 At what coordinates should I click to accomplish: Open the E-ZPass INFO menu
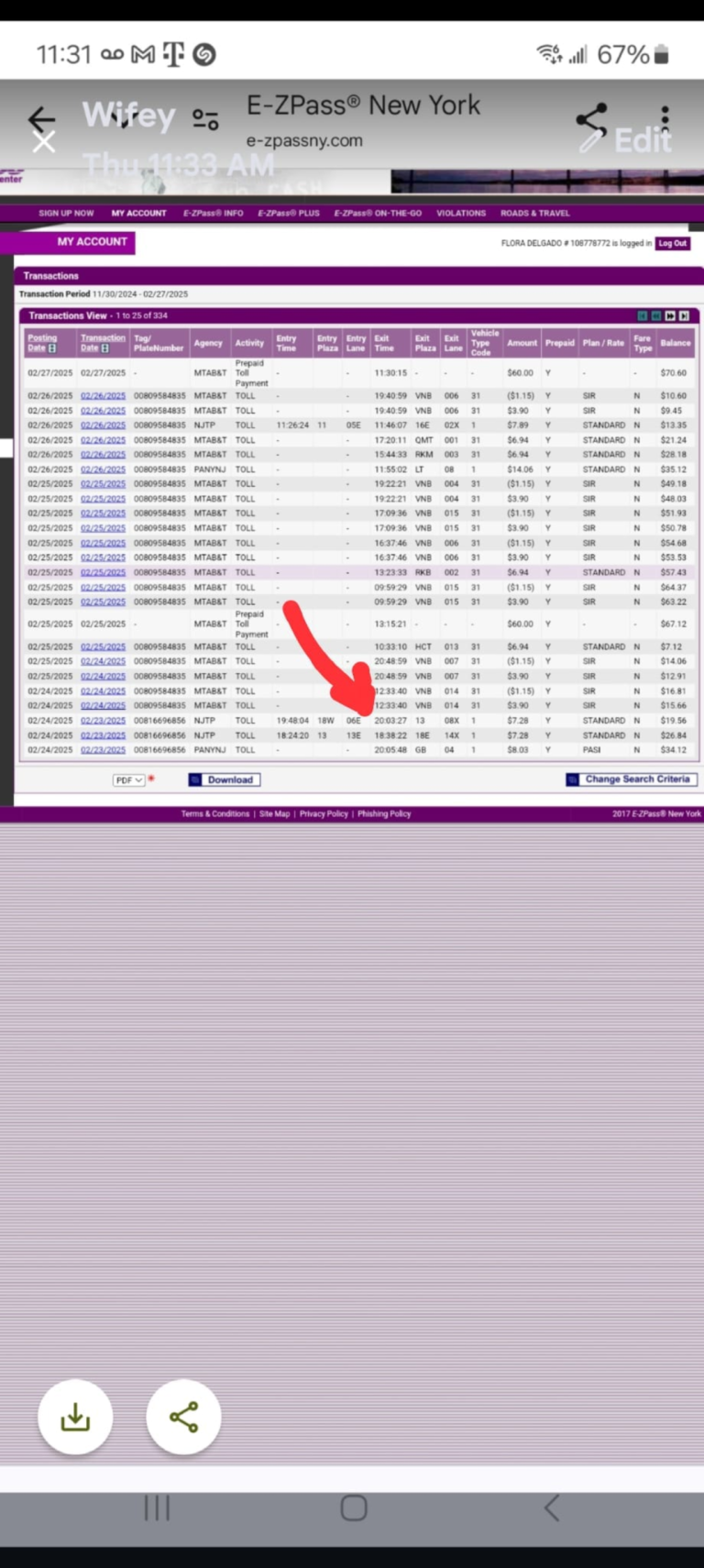(213, 213)
